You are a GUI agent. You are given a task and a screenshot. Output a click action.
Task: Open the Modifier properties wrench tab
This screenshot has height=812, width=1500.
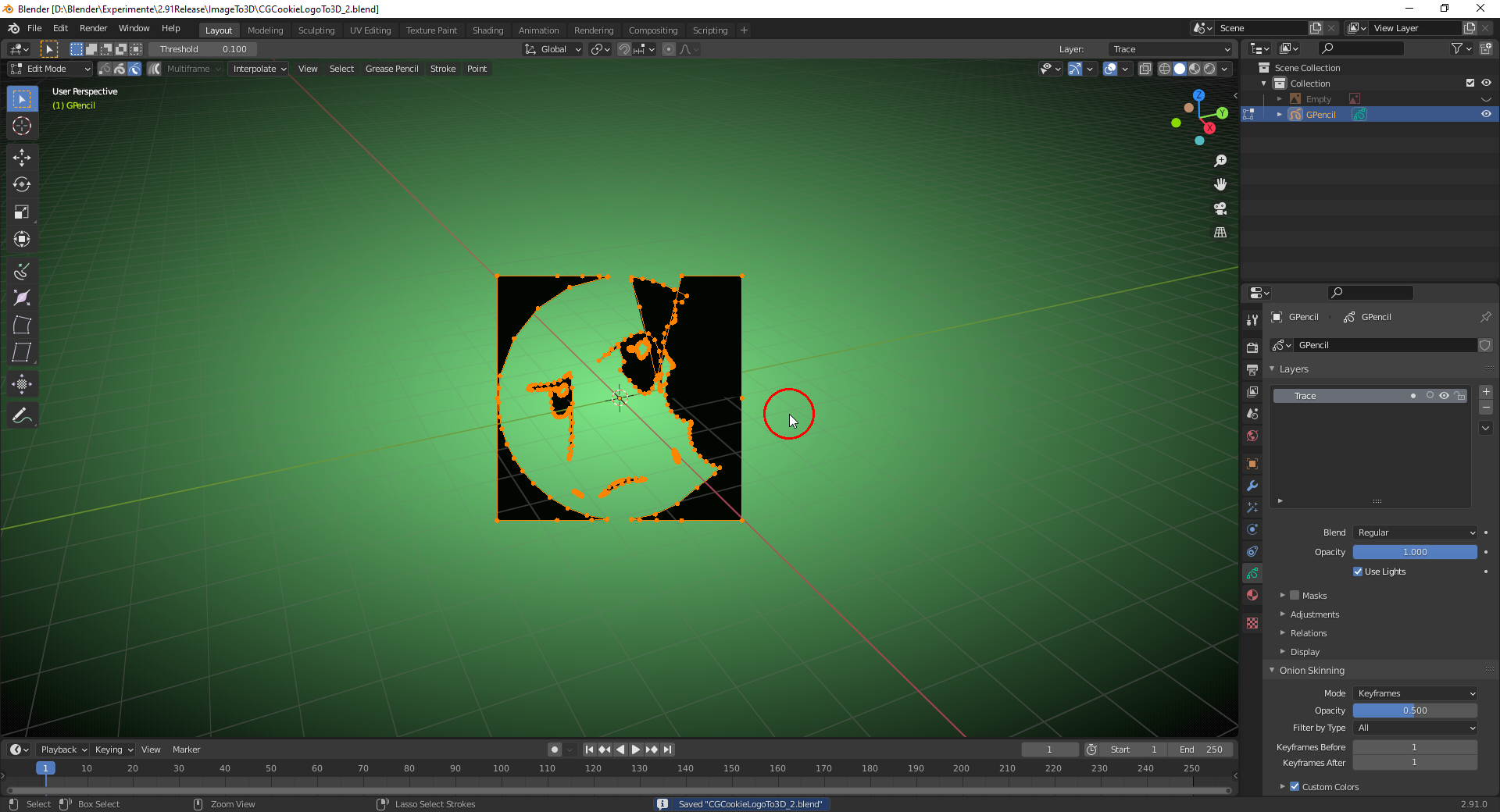[x=1252, y=486]
